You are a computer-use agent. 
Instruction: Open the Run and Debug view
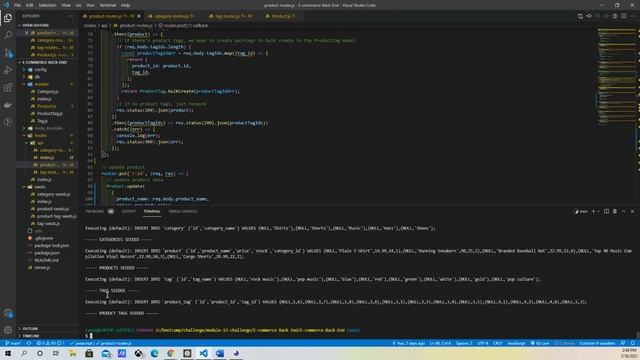pos(8,70)
